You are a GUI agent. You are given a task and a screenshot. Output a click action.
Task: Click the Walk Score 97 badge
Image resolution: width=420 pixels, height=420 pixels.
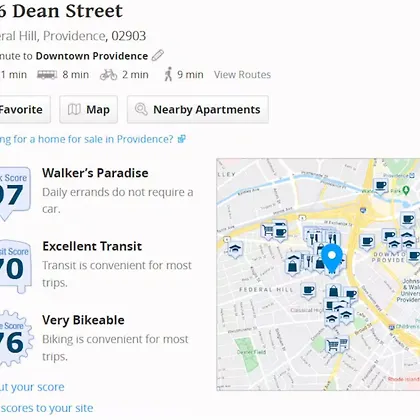click(x=14, y=194)
